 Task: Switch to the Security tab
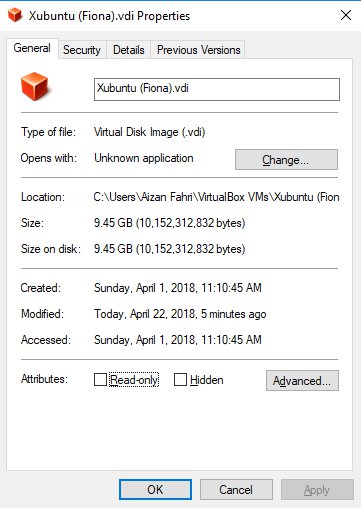(82, 50)
